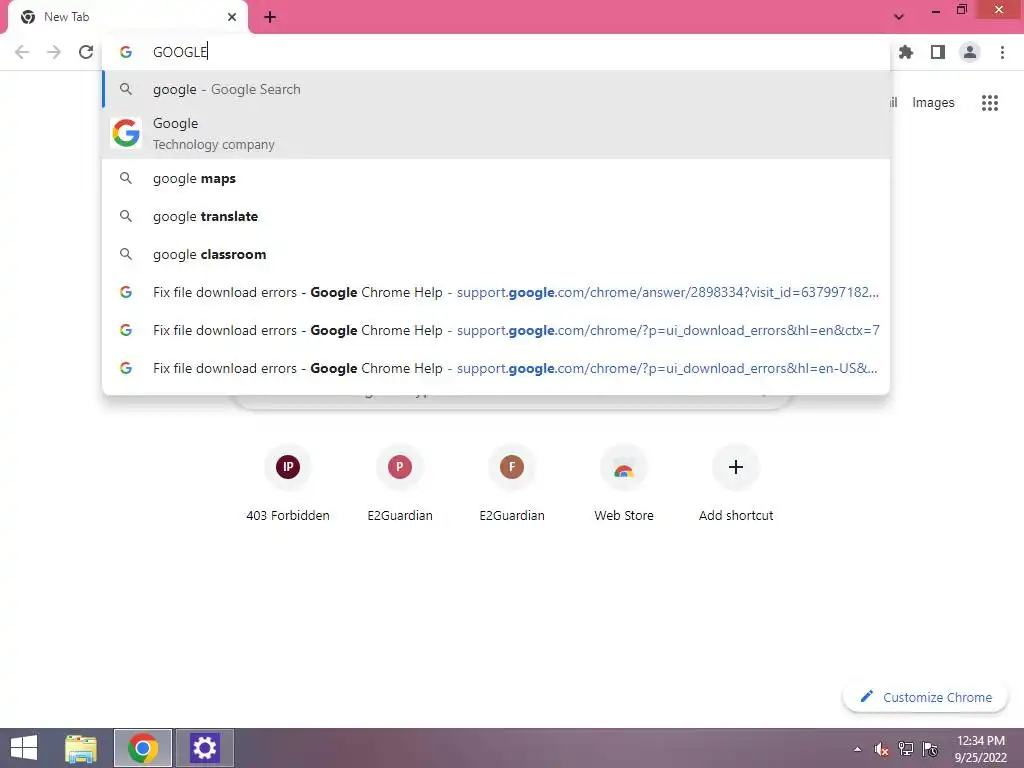Click the Customize Chrome button
The image size is (1024, 768).
point(925,697)
